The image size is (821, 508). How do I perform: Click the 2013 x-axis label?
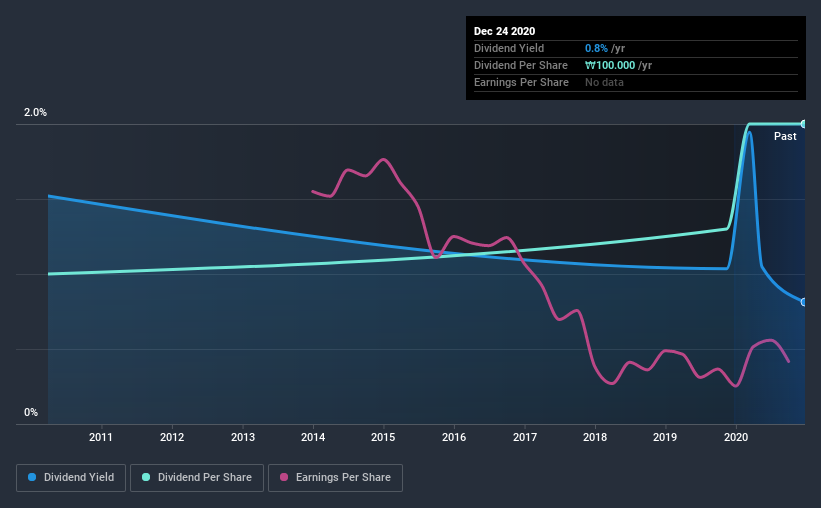(243, 437)
